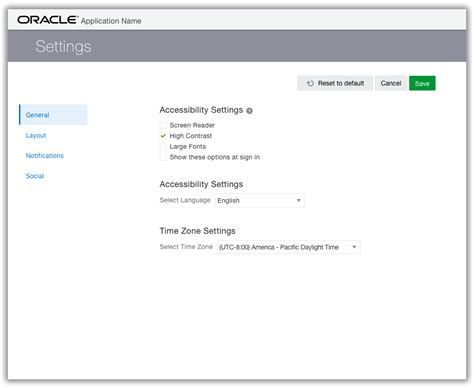Click the help icon beside Accessibility Settings
Image resolution: width=474 pixels, height=388 pixels.
pyautogui.click(x=249, y=111)
